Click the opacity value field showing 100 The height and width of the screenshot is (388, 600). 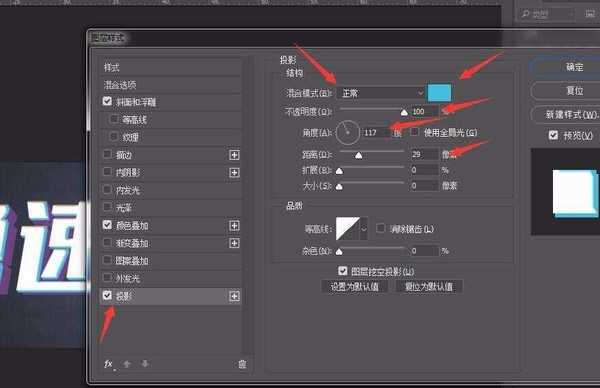[x=424, y=111]
